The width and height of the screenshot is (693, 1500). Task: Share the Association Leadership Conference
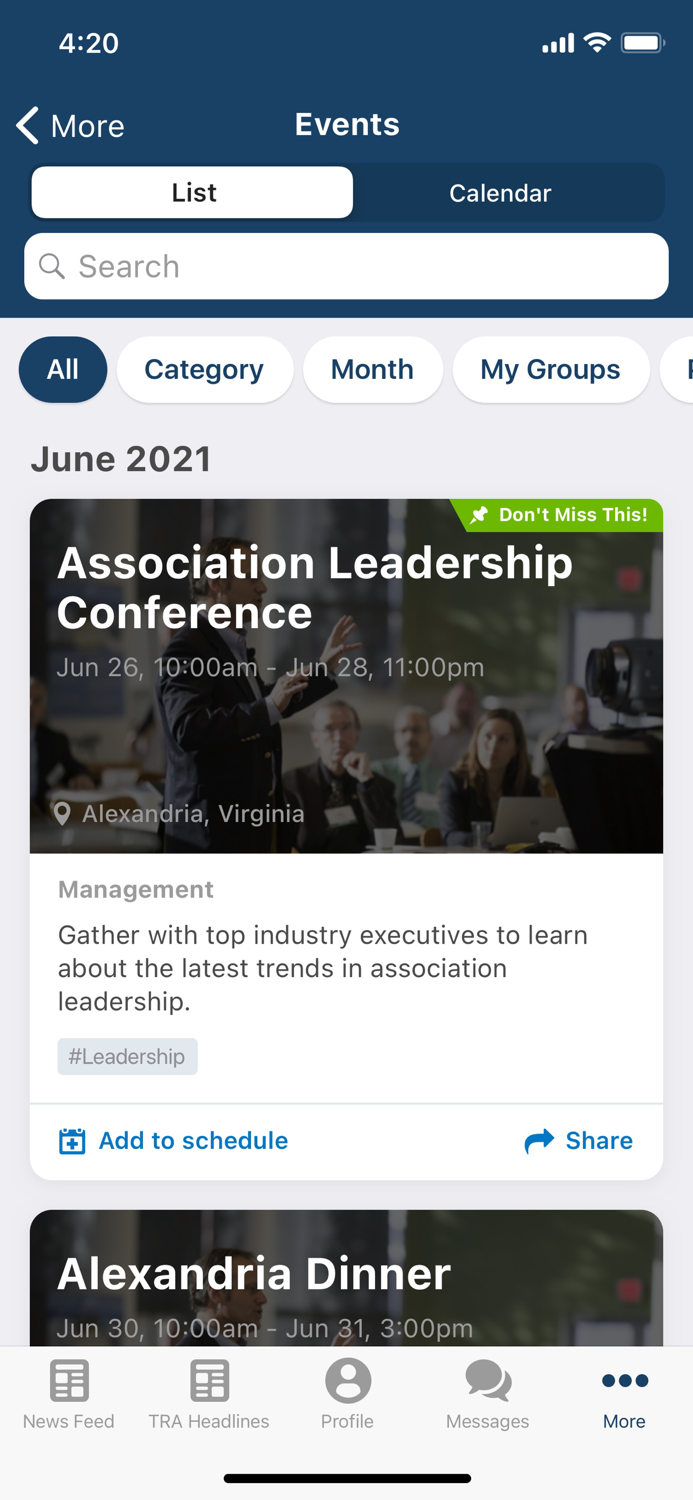pyautogui.click(x=579, y=1140)
